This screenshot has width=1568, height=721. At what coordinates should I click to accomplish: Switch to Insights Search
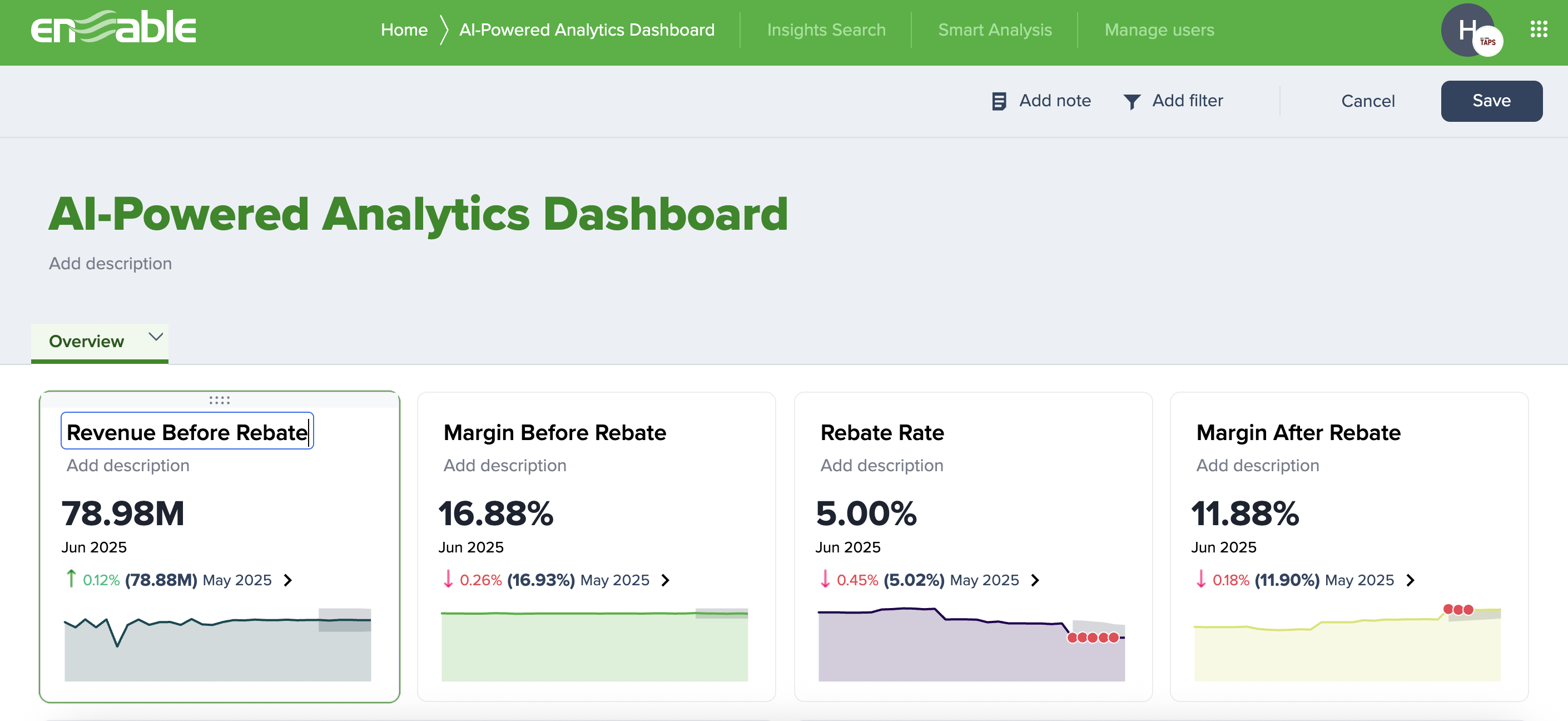coord(826,29)
